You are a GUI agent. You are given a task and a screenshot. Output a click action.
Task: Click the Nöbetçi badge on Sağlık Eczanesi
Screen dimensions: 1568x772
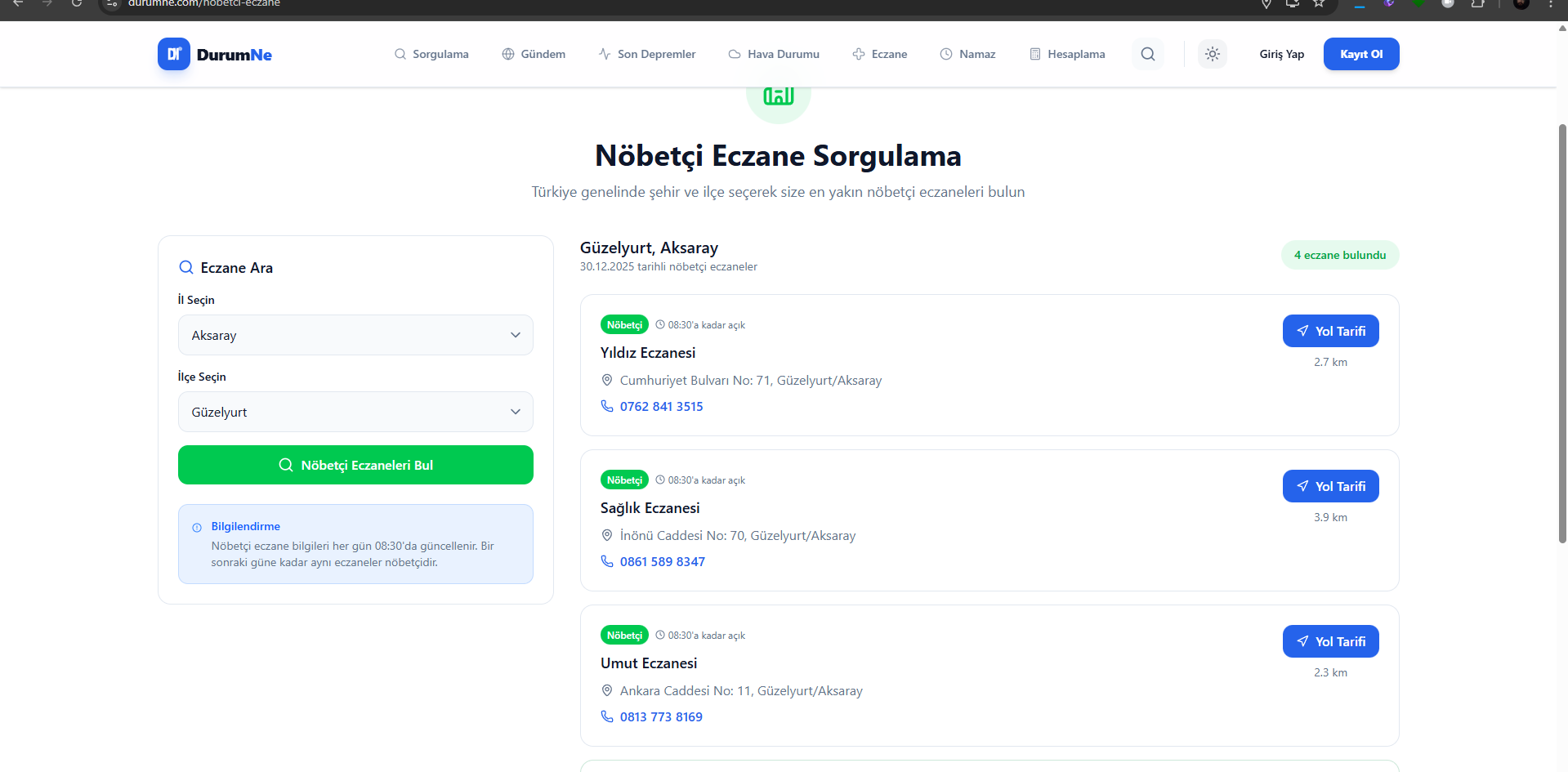[624, 480]
